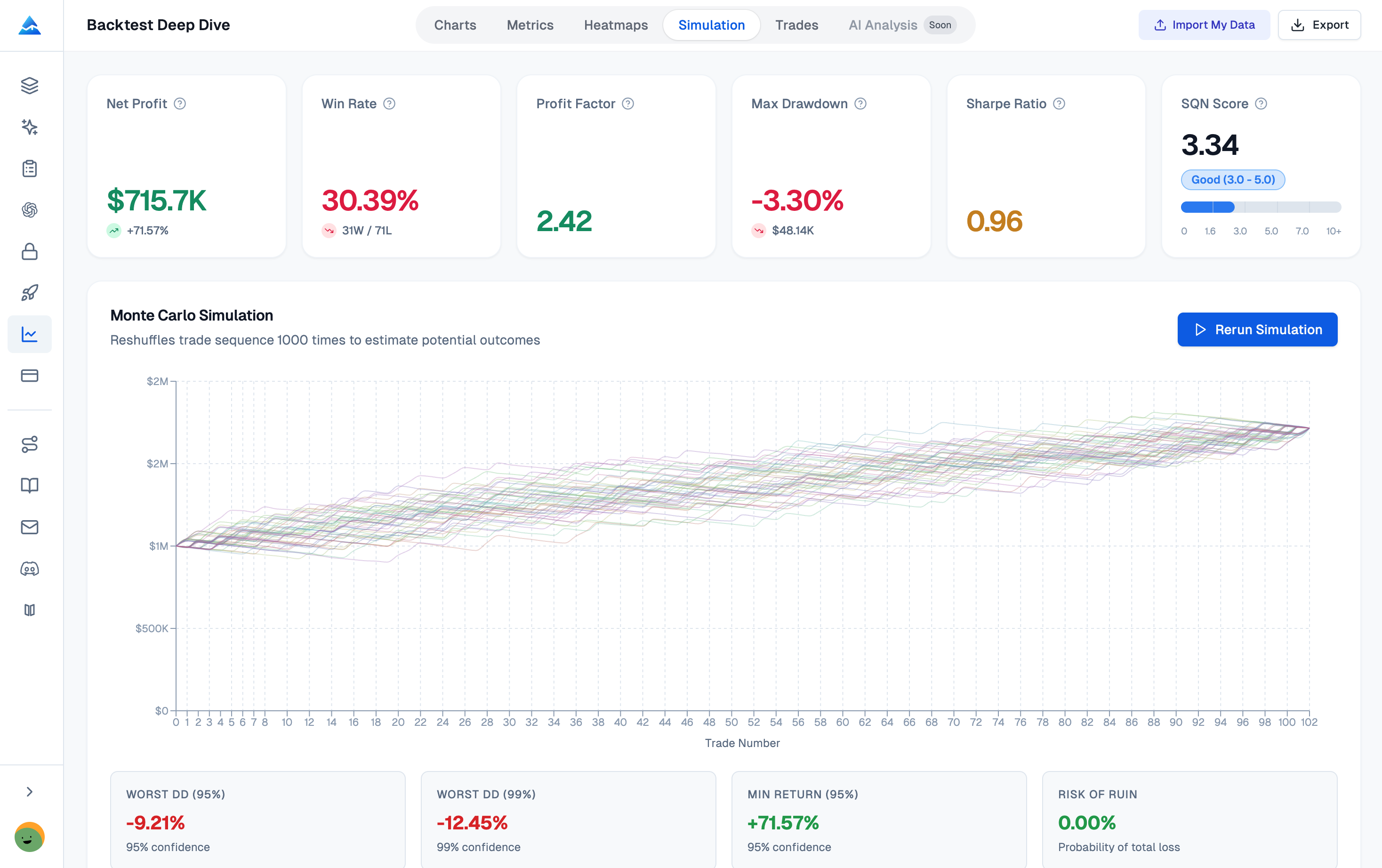The height and width of the screenshot is (868, 1382).
Task: Click the SQN Score progress bar
Action: coord(1261,207)
